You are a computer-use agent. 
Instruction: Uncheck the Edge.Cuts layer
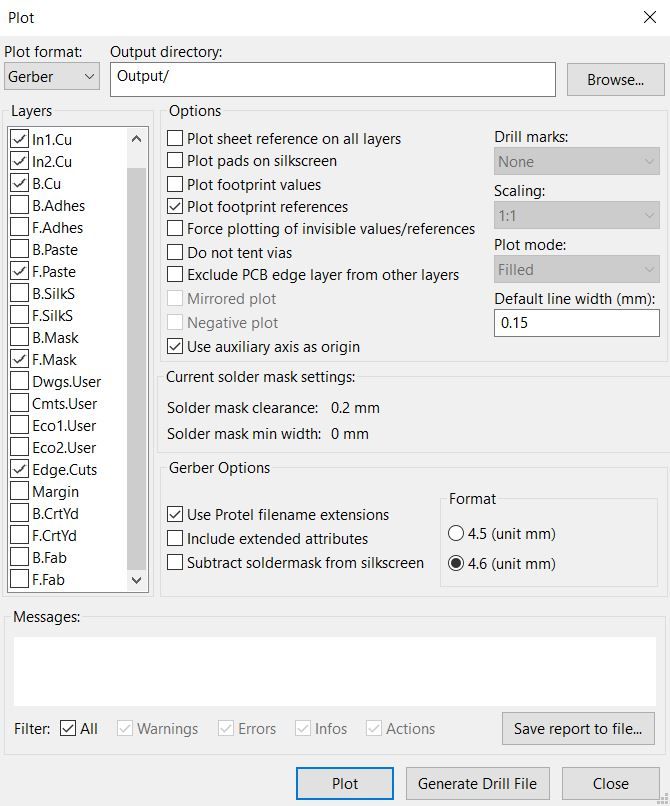coord(18,469)
